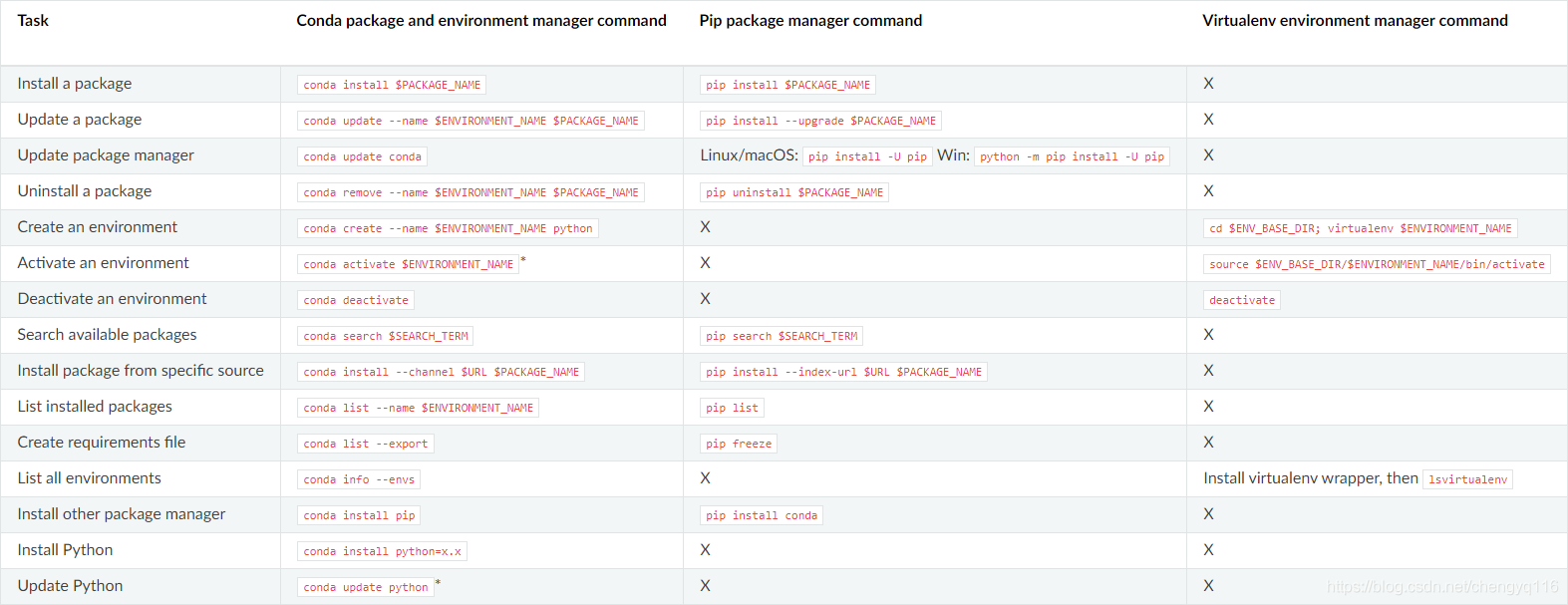Click the 'Task' column header
The height and width of the screenshot is (605, 1568).
(x=33, y=21)
